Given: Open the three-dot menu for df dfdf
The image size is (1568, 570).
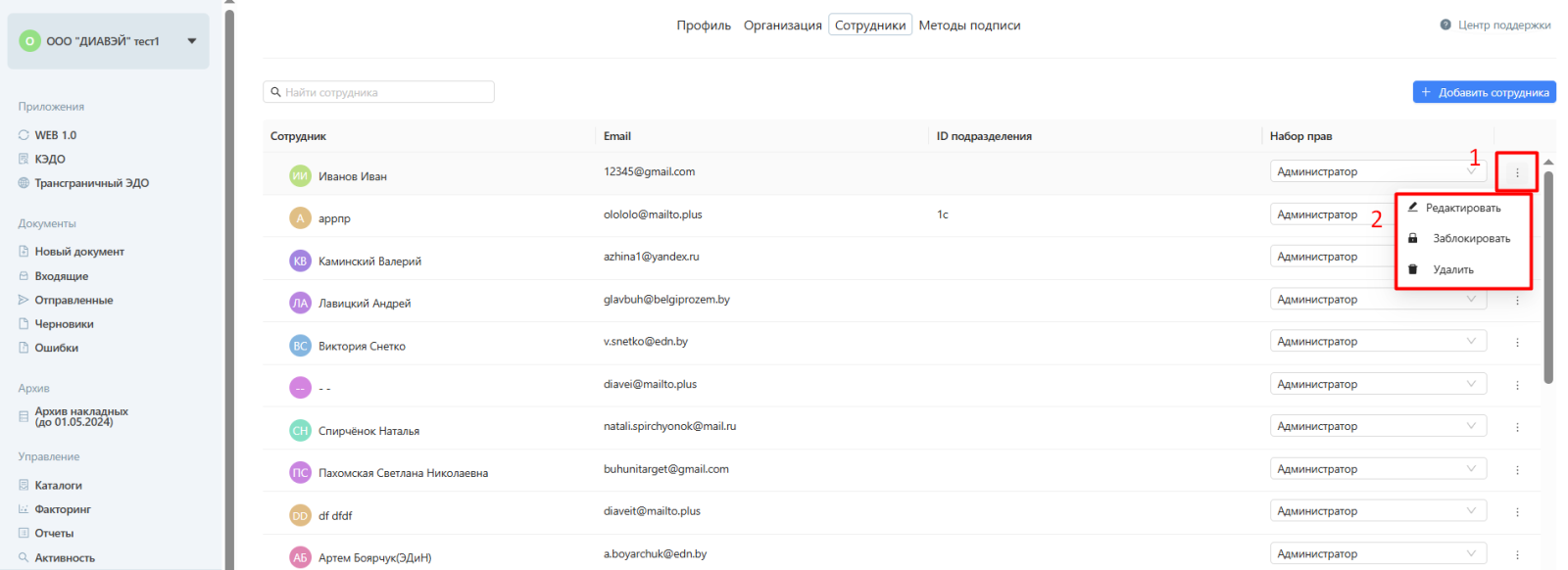Looking at the screenshot, I should (1516, 512).
